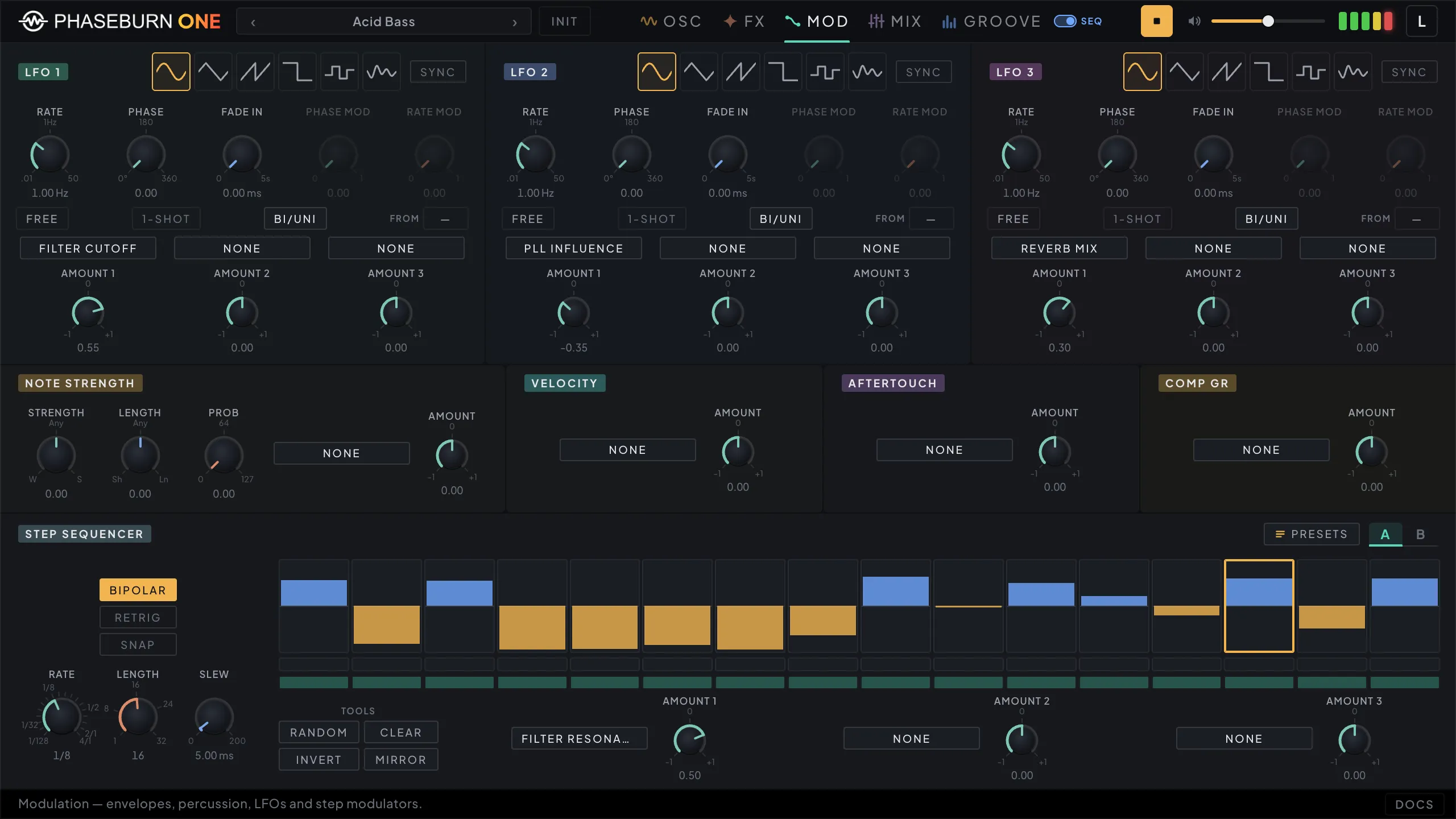
Task: Open LFO 1 FROM source dropdown
Action: pyautogui.click(x=445, y=218)
